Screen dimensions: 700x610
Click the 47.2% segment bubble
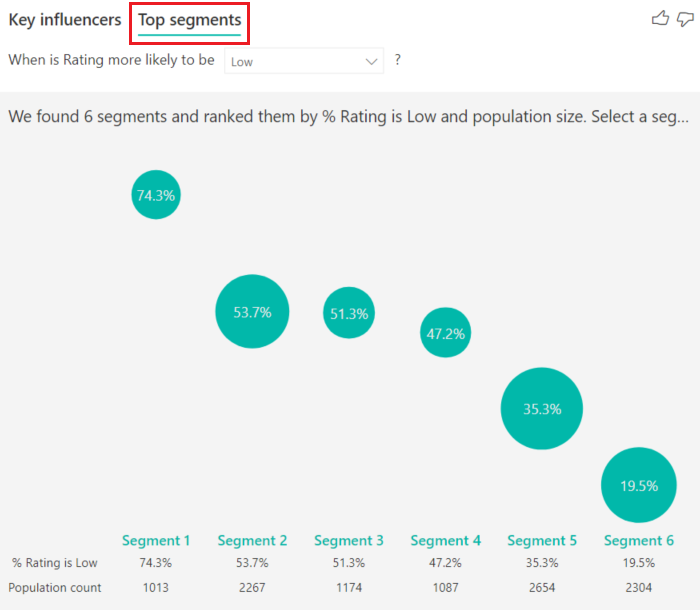(446, 333)
